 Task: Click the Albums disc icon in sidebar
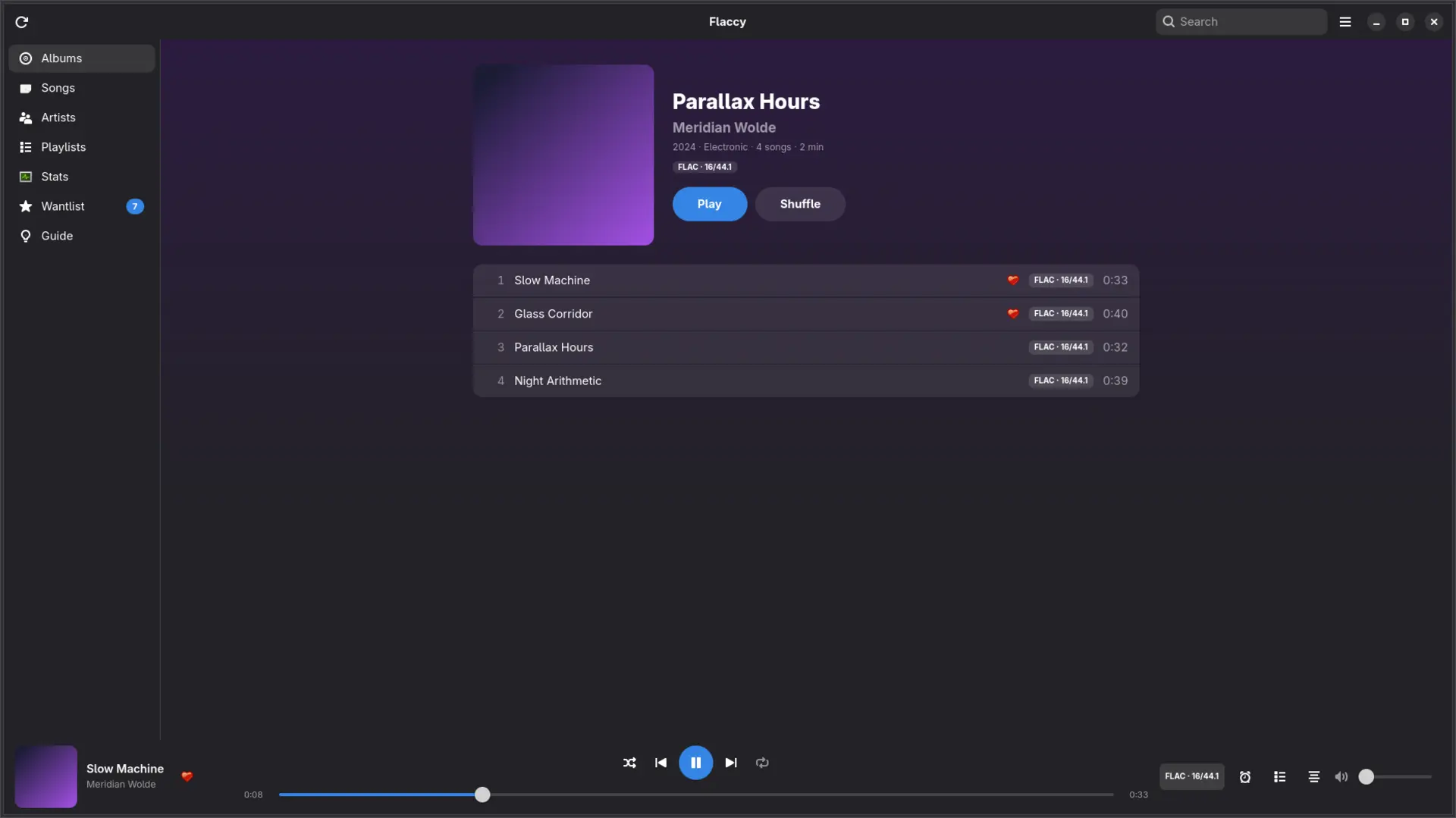(26, 58)
